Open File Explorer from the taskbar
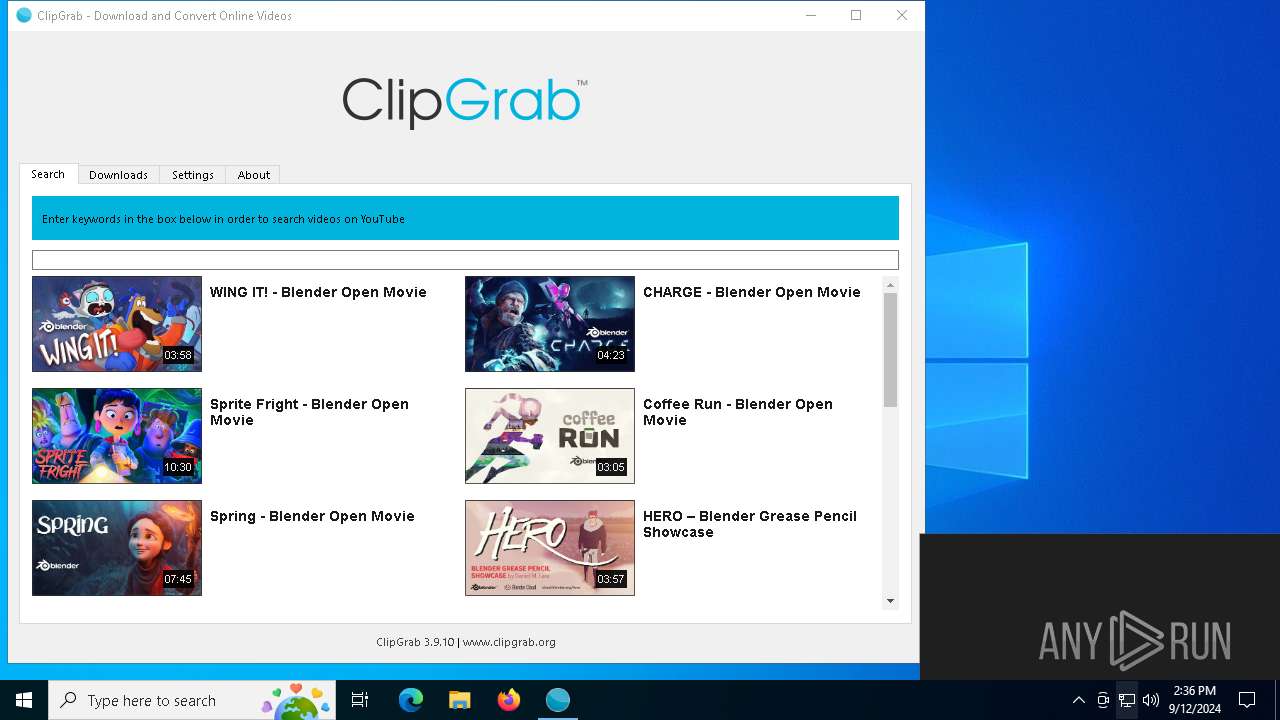The height and width of the screenshot is (720, 1280). click(460, 700)
